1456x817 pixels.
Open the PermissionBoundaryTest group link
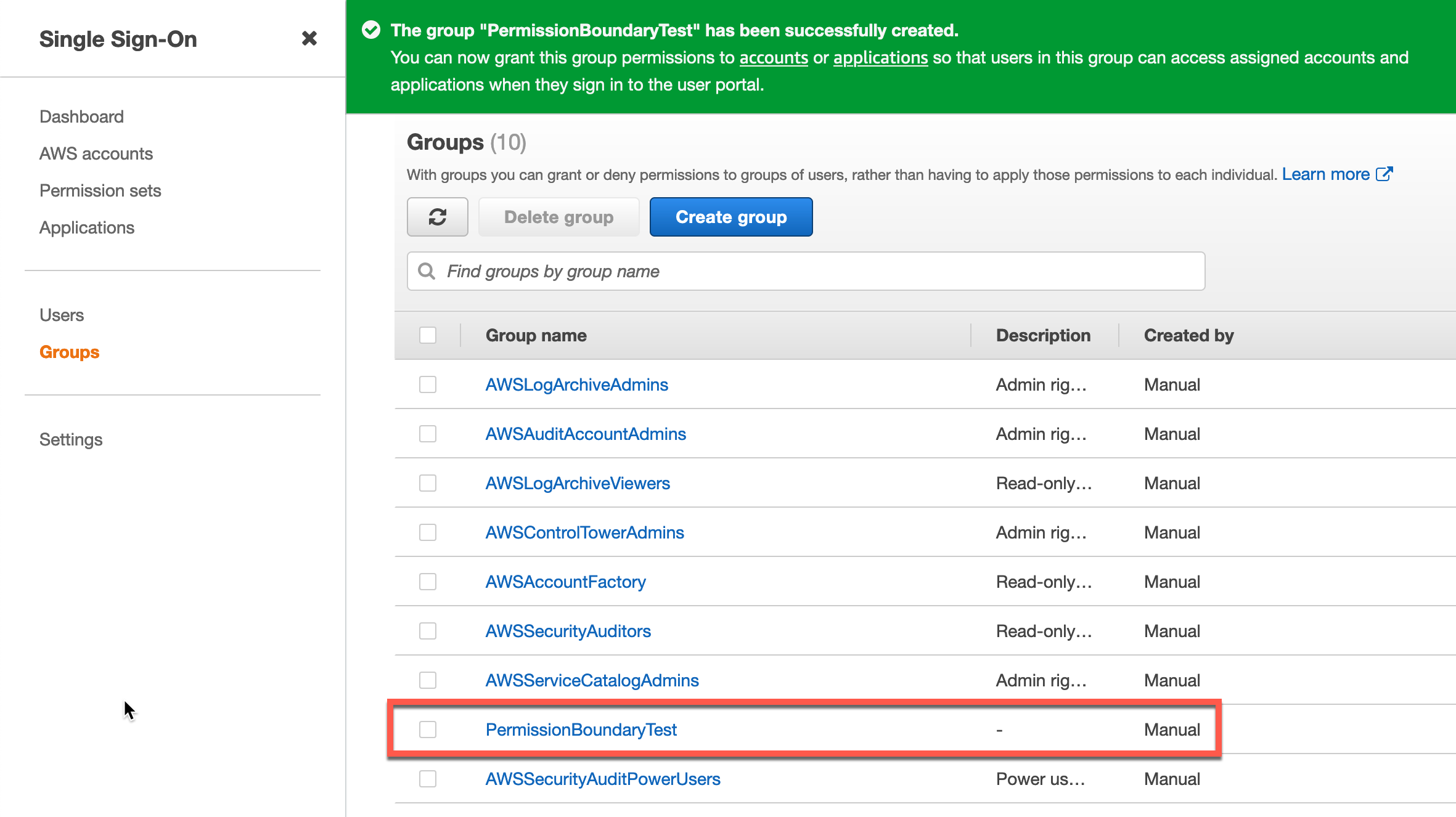581,730
